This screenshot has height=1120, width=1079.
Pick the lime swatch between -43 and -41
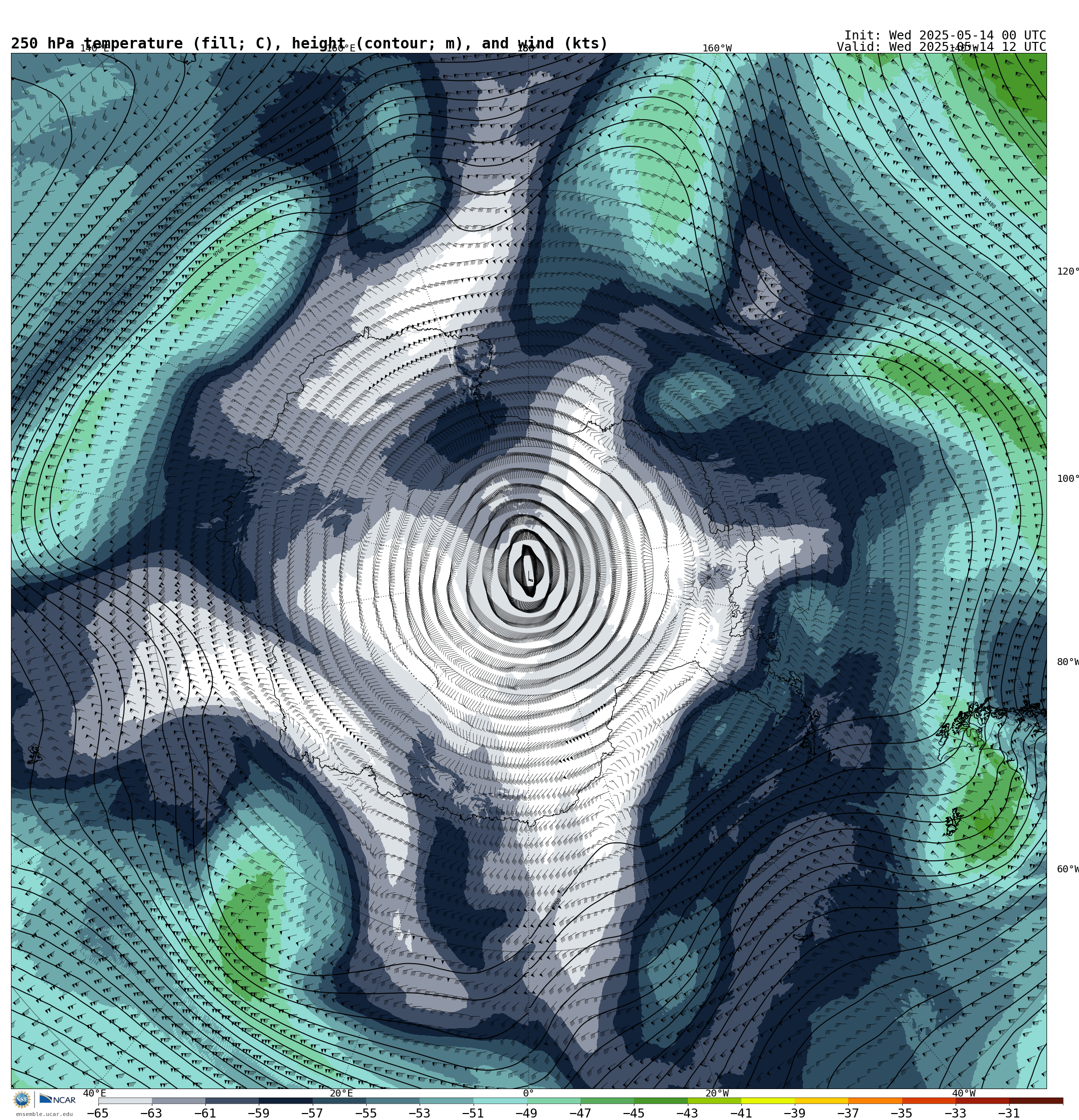[x=715, y=1101]
